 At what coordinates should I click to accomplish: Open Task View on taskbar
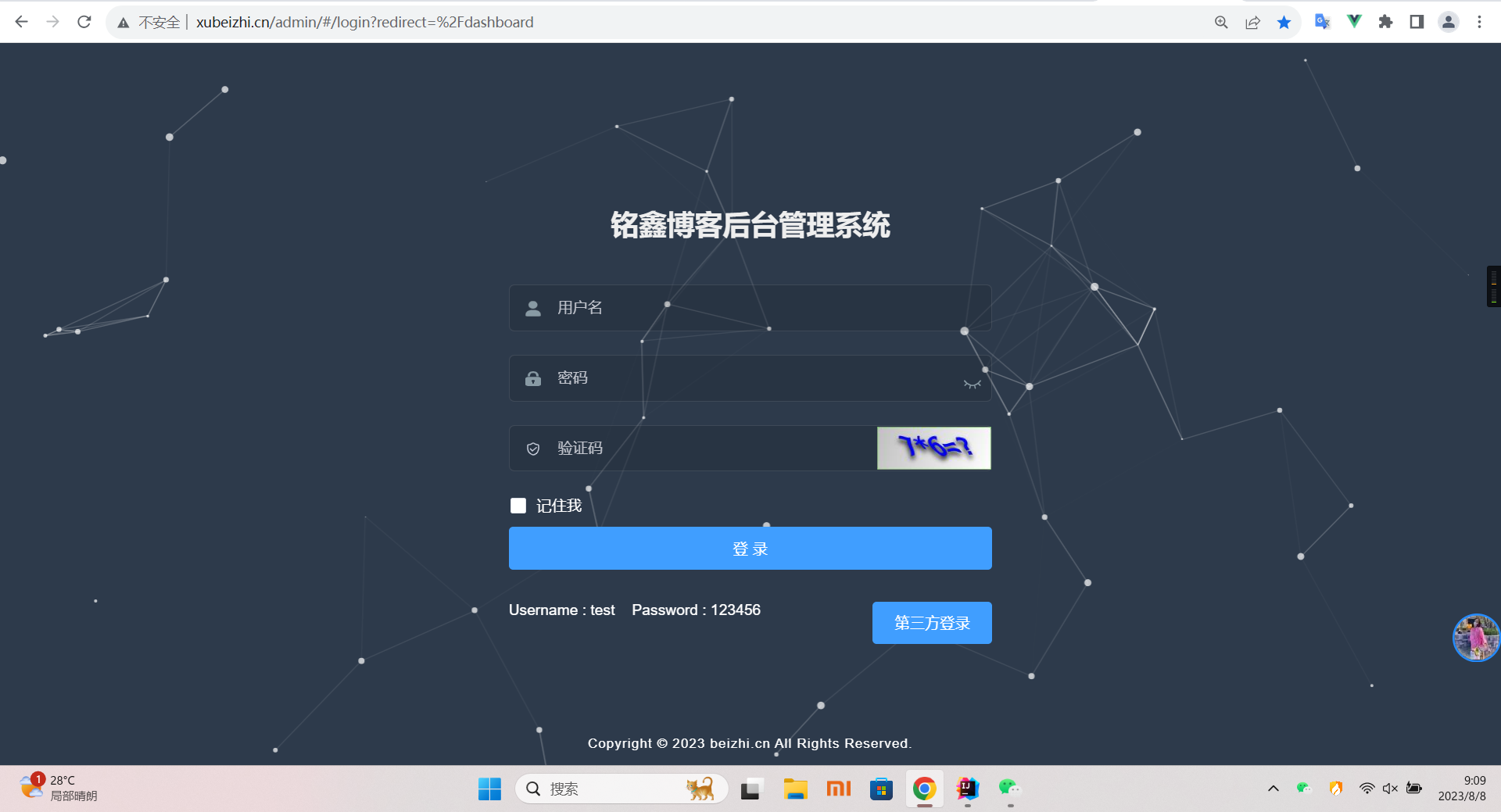tap(751, 789)
